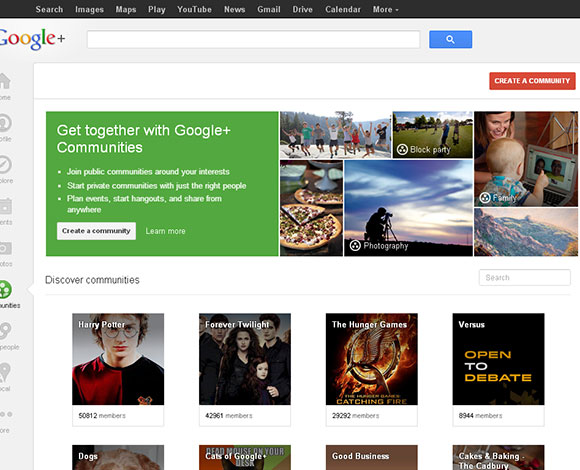Click the '50812 members' text
This screenshot has height=470, width=580.
(102, 416)
